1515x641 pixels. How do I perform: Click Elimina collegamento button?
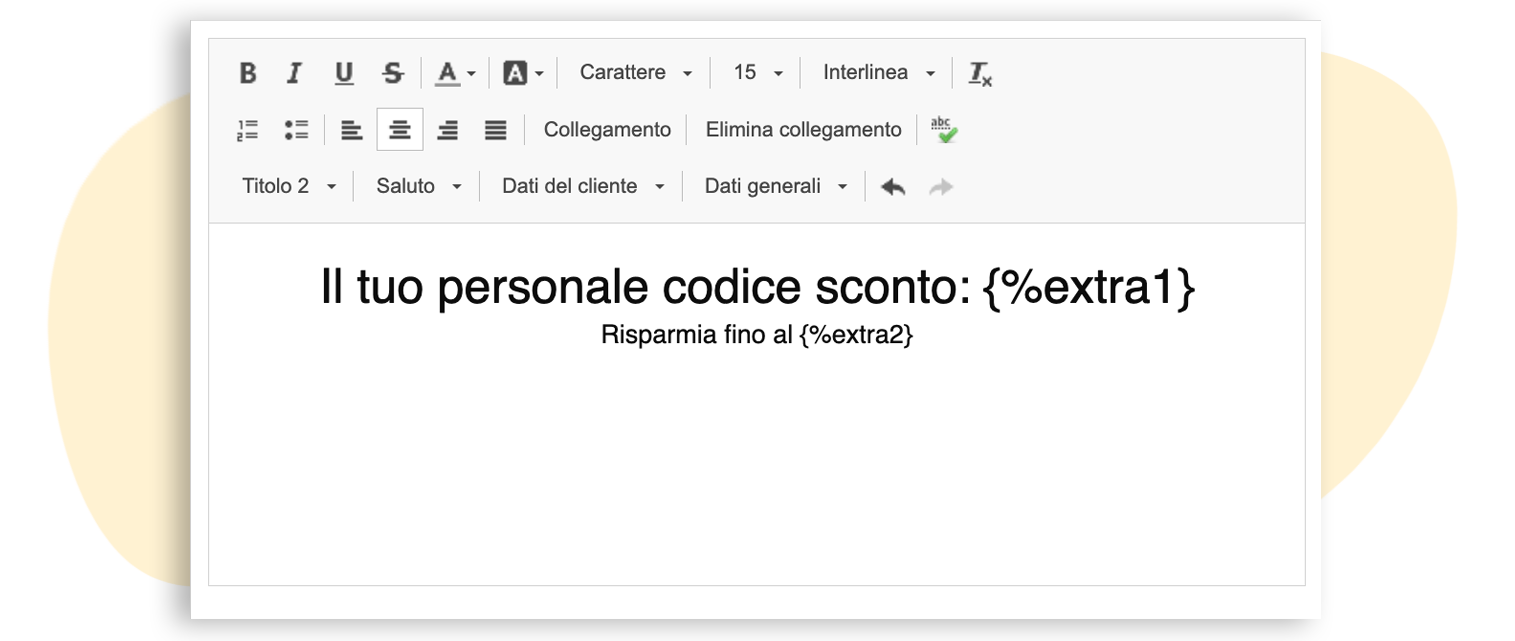803,130
